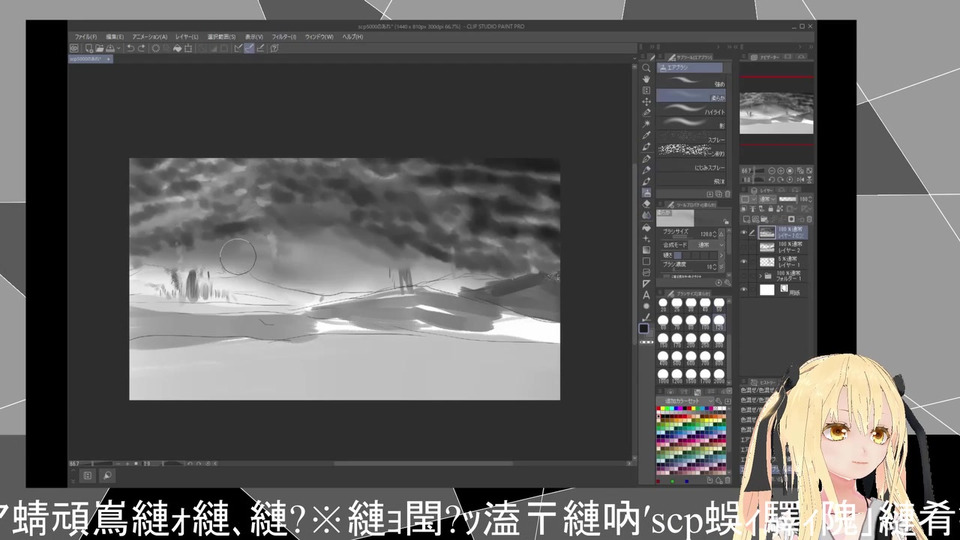Viewport: 960px width, 540px height.
Task: Select the Eyedropper tool
Action: tap(647, 135)
